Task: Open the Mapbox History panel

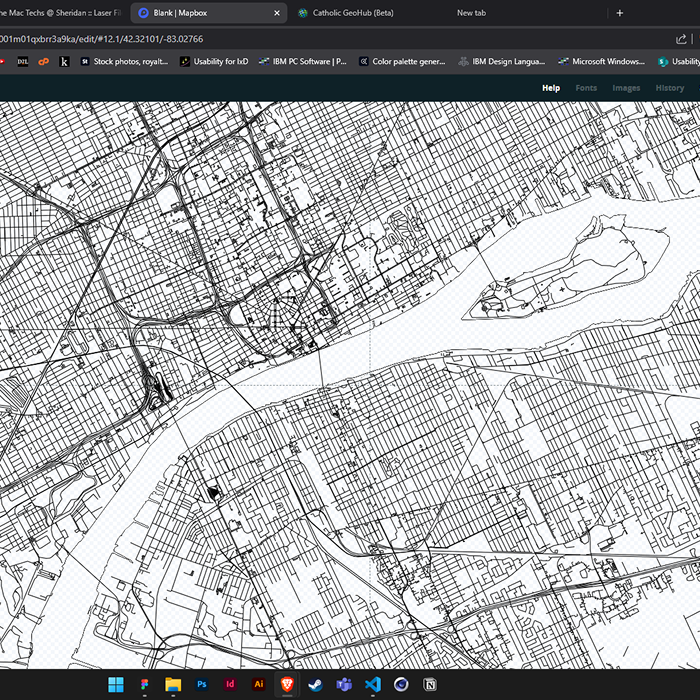Action: pos(669,88)
